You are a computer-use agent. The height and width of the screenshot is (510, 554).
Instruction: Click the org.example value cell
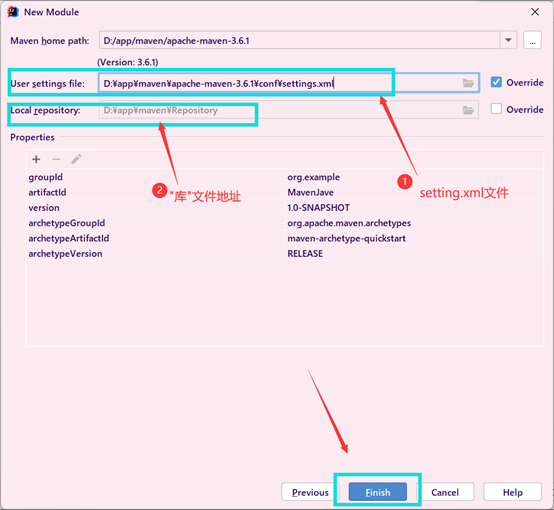(413, 177)
